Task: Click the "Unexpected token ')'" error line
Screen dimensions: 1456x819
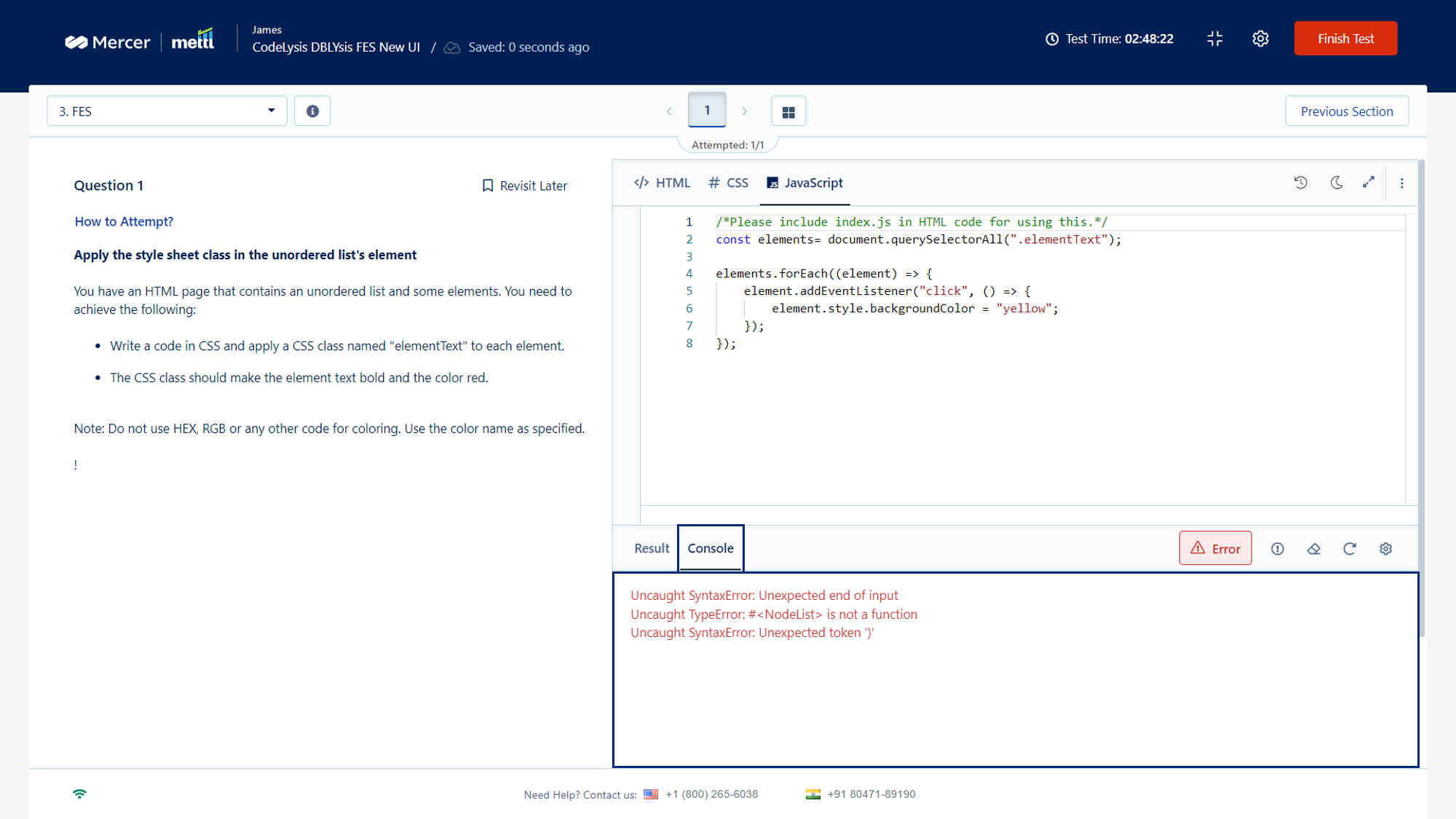Action: point(752,633)
